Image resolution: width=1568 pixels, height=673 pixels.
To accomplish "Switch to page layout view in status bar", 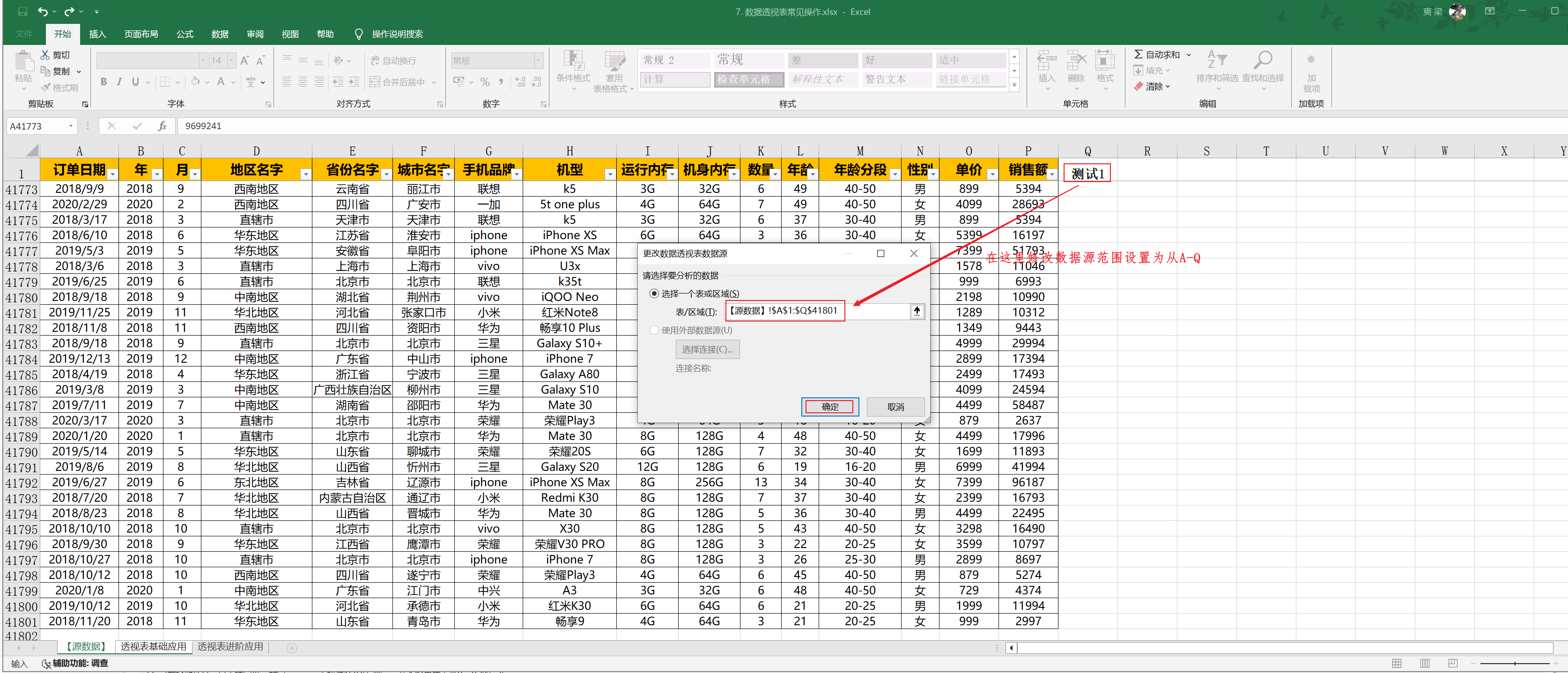I will 1425,663.
